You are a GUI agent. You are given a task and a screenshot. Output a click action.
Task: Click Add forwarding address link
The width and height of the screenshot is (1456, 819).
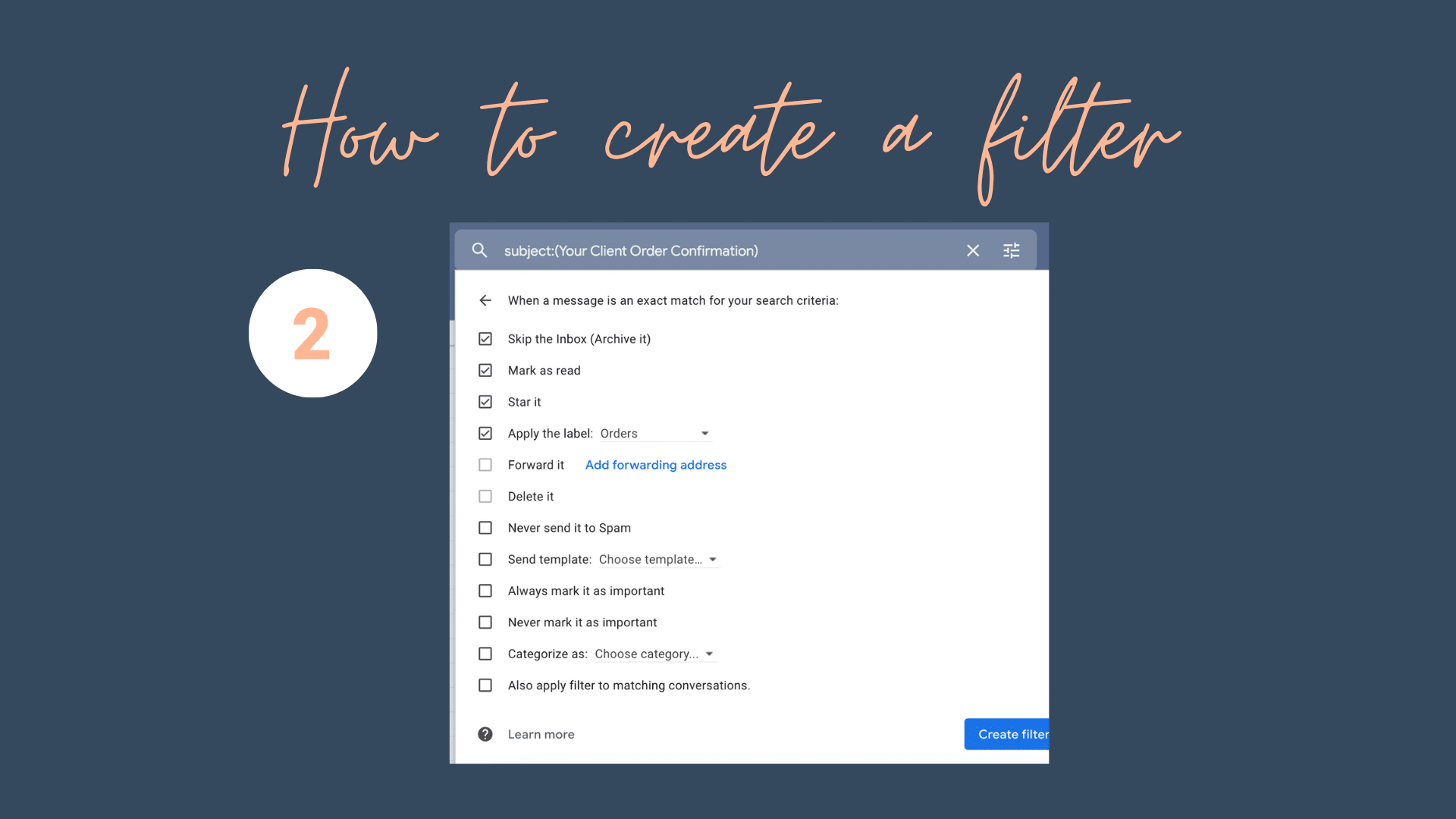coord(656,465)
